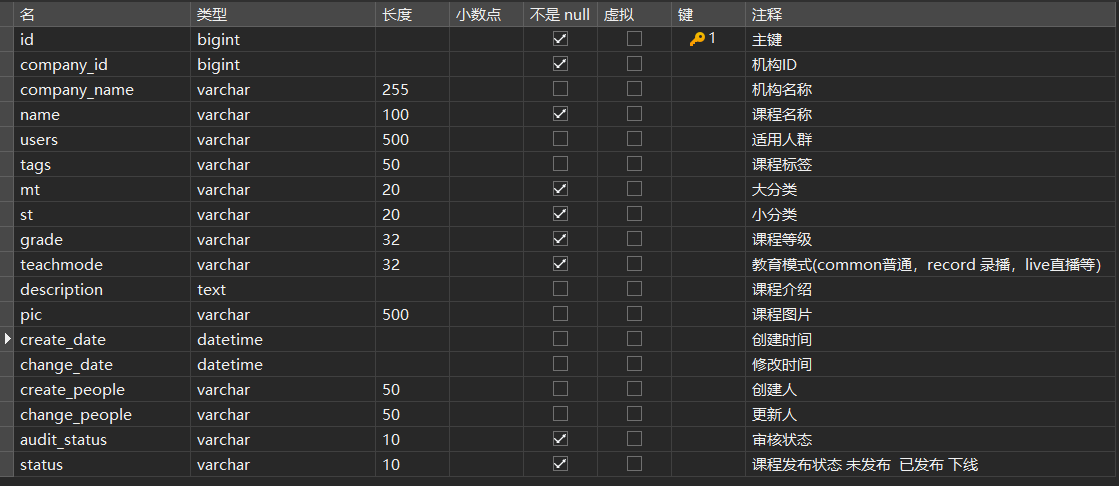Uncheck not null for company_id field
The height and width of the screenshot is (486, 1119).
coord(560,64)
